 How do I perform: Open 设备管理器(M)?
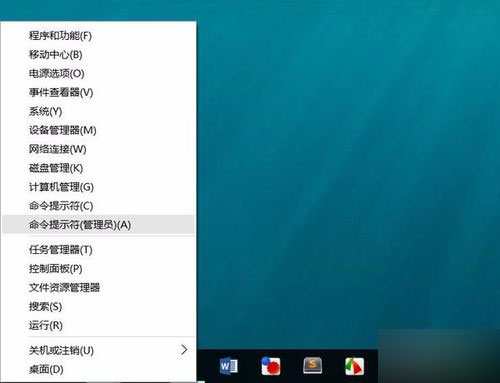[x=98, y=130]
